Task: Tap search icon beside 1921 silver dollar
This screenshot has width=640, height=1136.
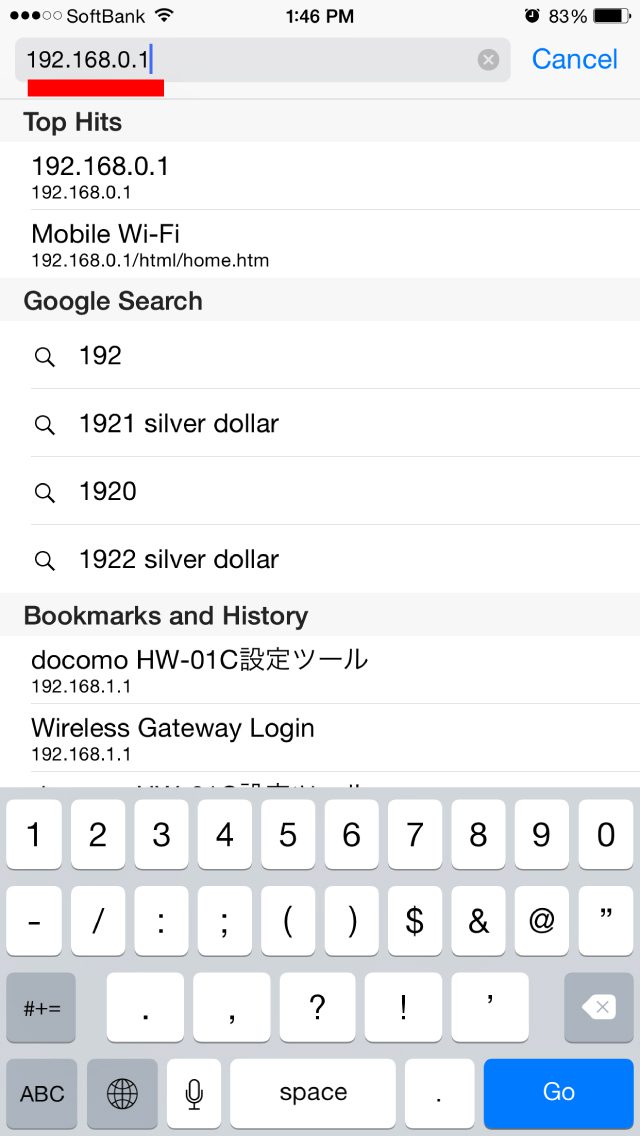Action: pos(45,424)
